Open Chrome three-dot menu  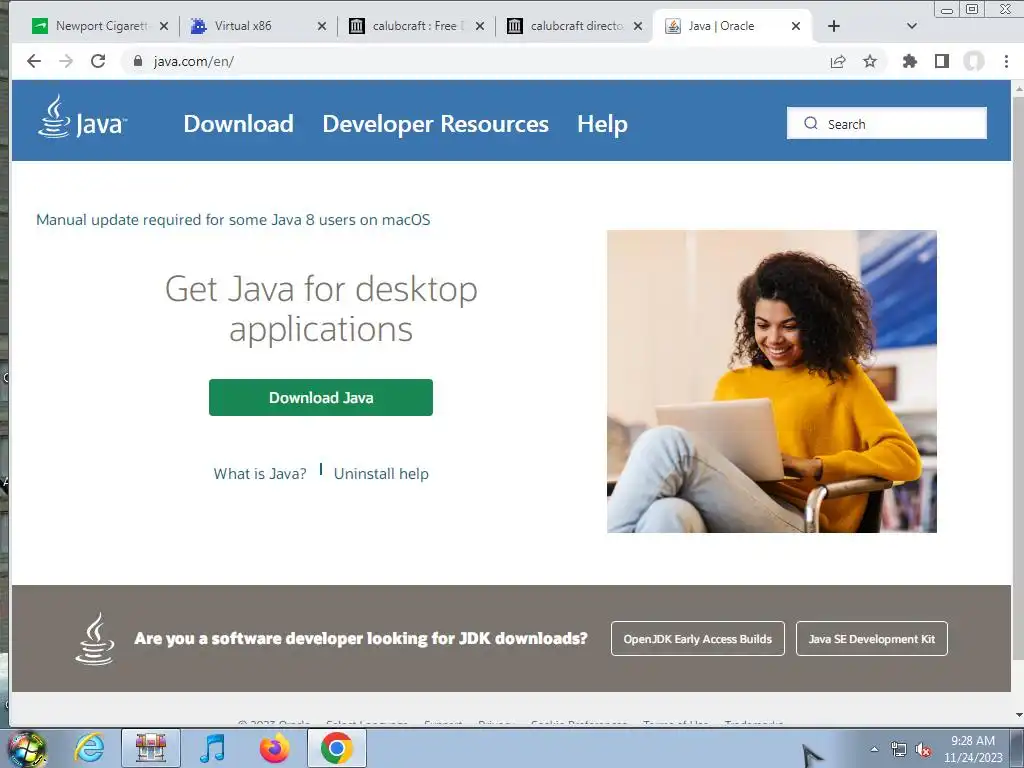(x=1006, y=61)
